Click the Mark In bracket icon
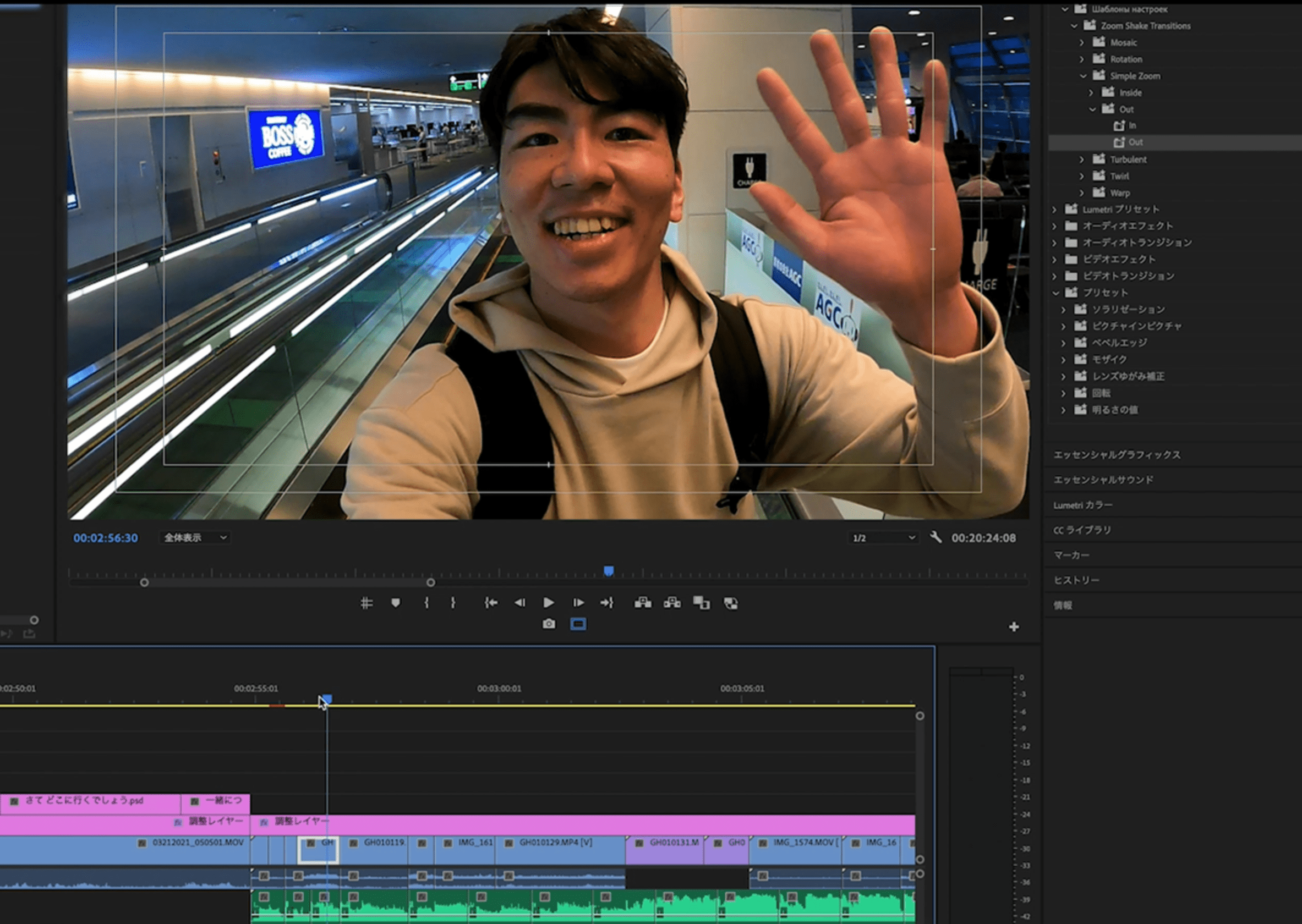 tap(426, 603)
